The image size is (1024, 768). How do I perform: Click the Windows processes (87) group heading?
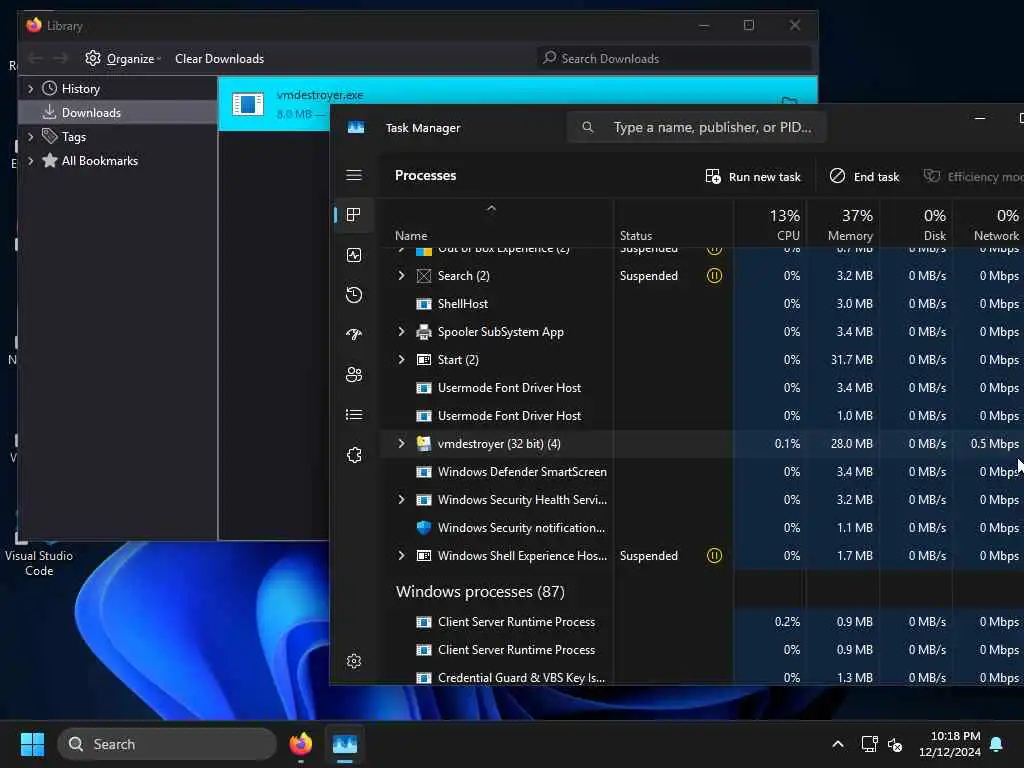pos(480,592)
